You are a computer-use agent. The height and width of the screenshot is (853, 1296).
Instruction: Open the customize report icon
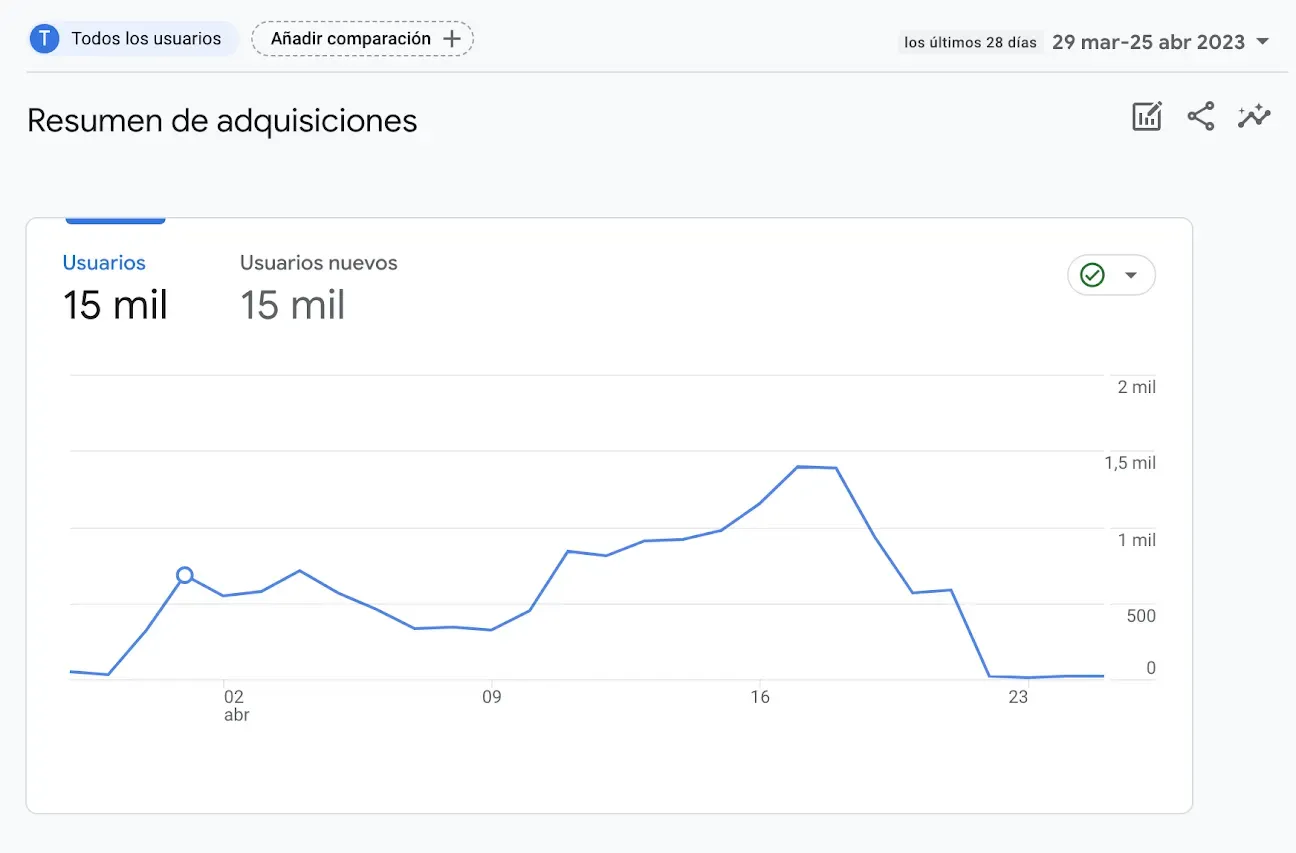[1146, 117]
